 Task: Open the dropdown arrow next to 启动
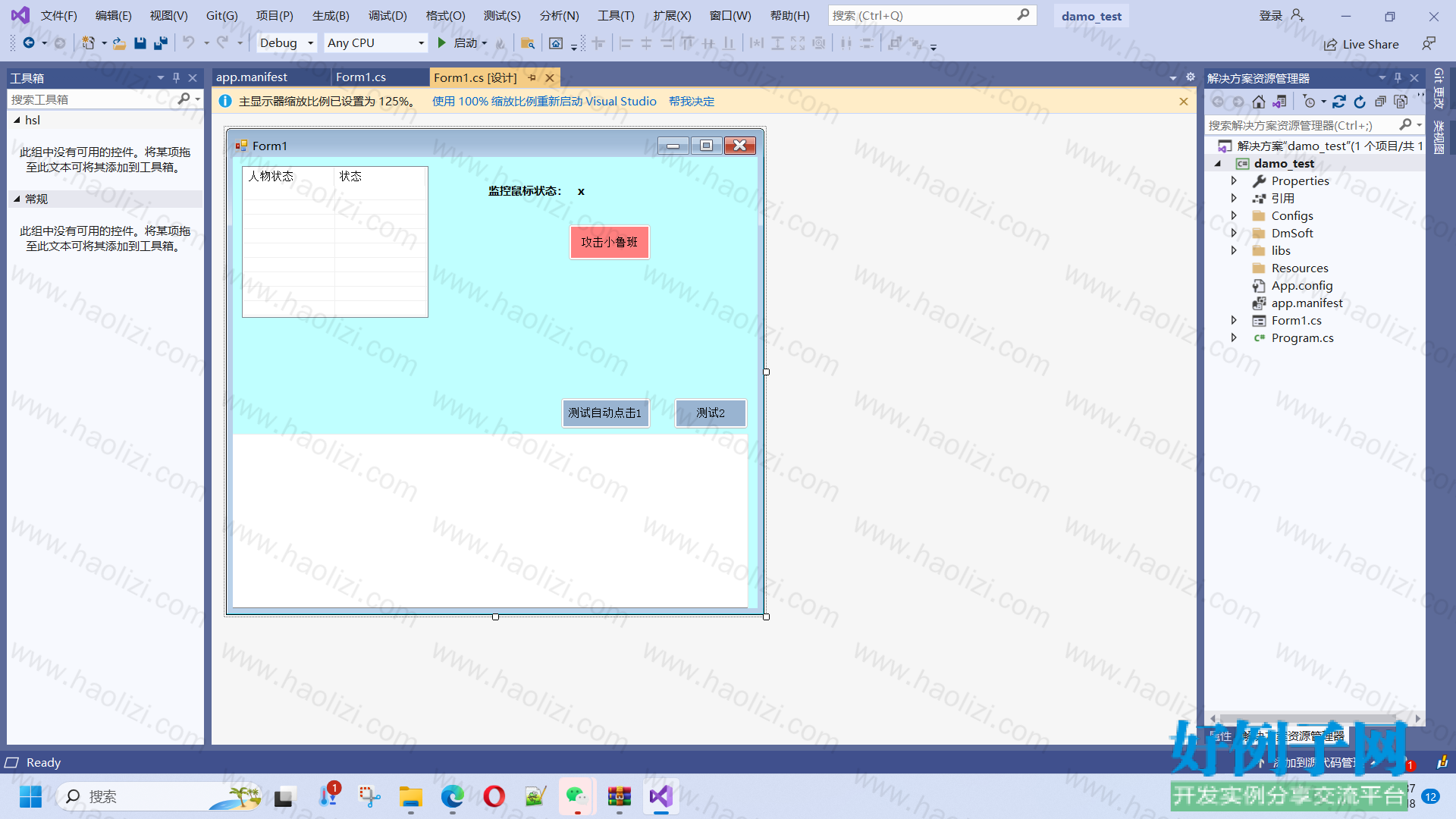(485, 43)
